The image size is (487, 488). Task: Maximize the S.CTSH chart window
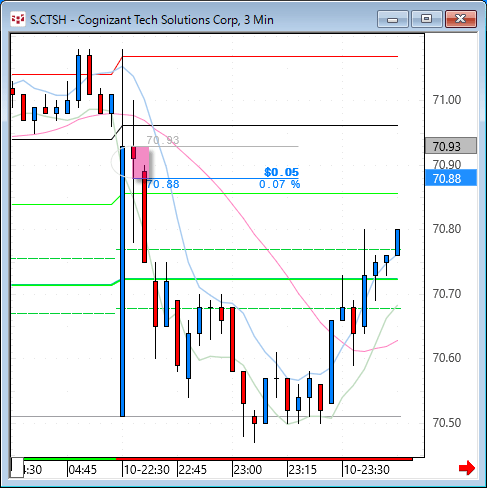pos(427,19)
